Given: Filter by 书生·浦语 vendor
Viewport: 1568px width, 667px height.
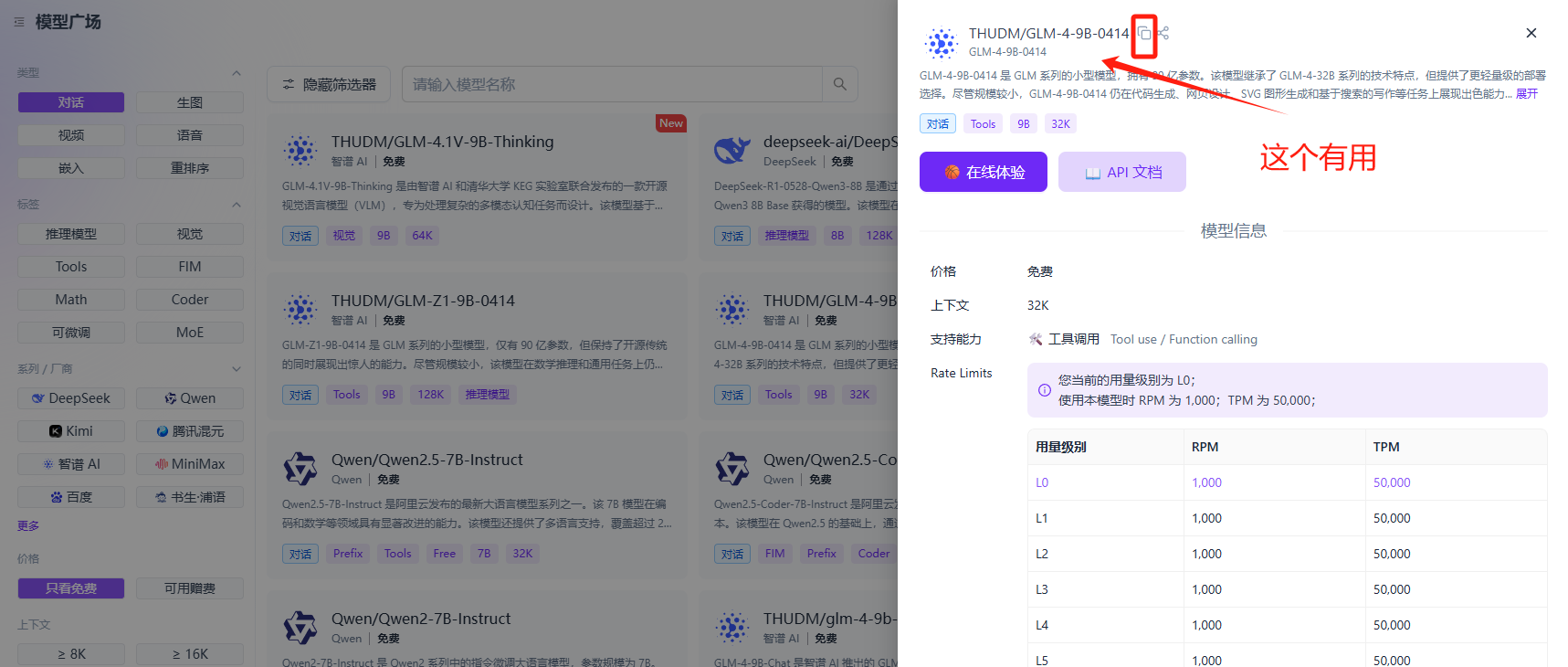Looking at the screenshot, I should pyautogui.click(x=190, y=497).
